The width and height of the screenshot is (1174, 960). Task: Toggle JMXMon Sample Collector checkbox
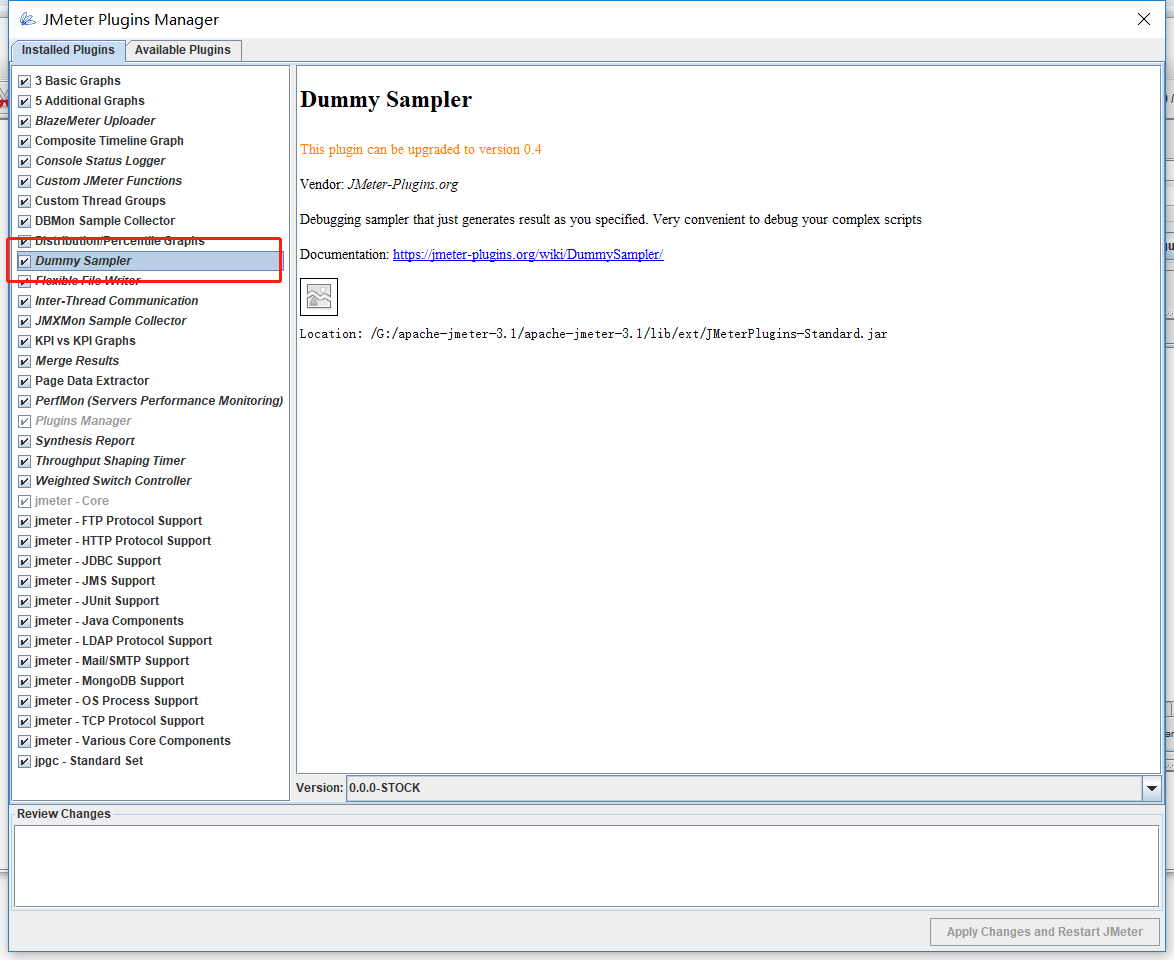pos(25,320)
